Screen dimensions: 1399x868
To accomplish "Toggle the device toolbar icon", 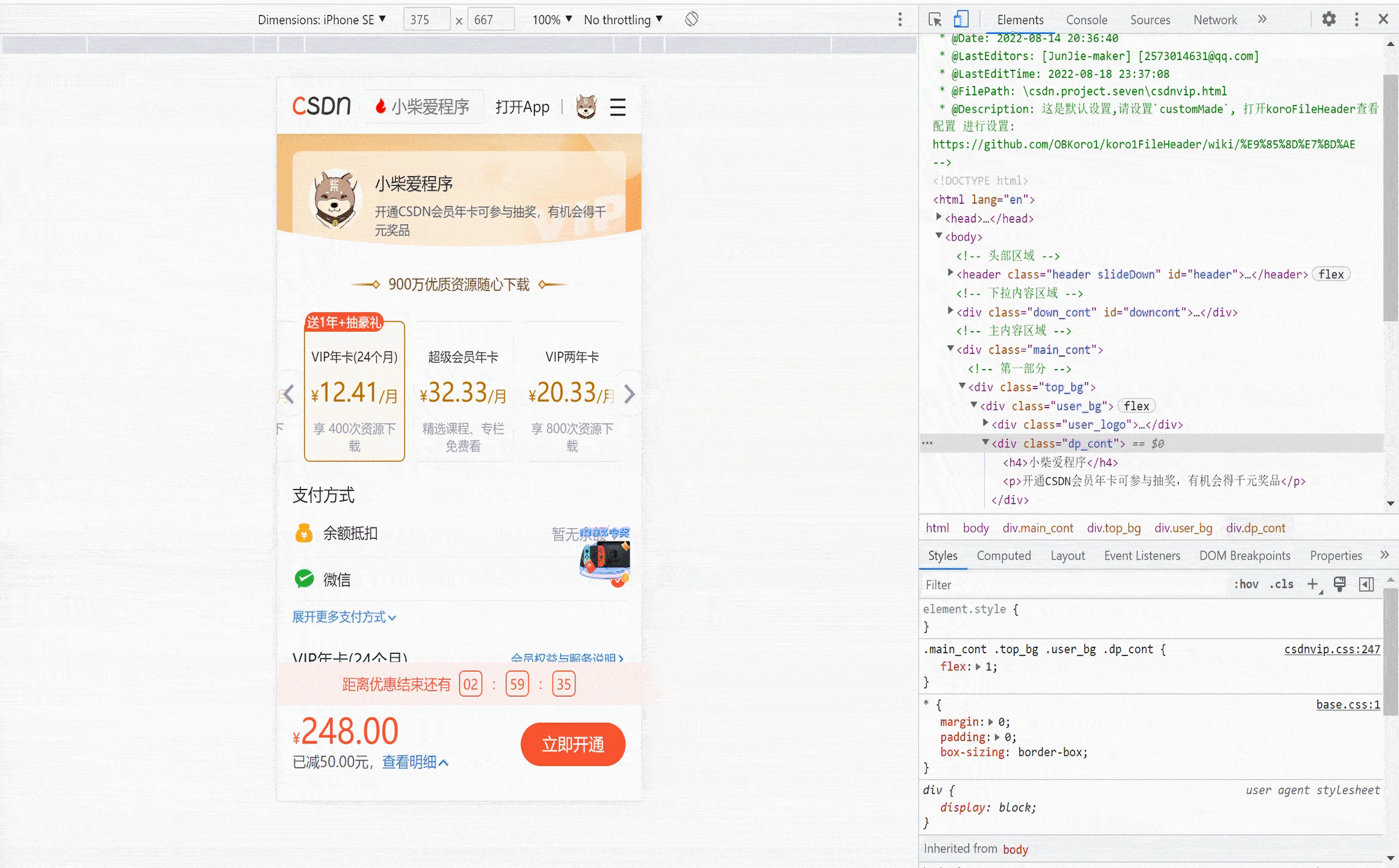I will [961, 19].
